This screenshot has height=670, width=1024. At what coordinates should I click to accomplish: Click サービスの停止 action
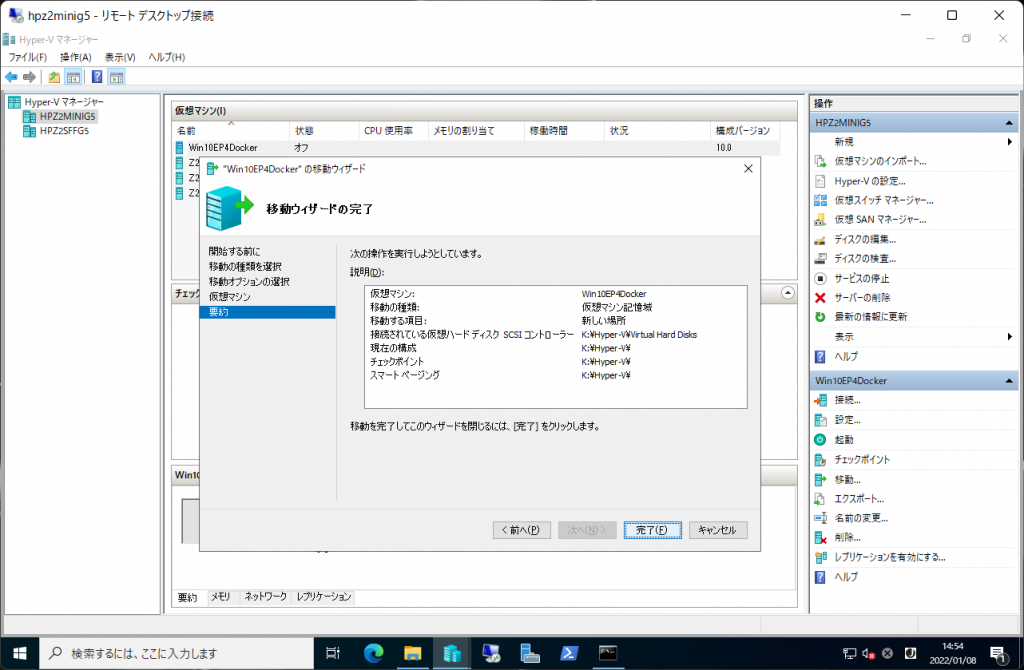point(861,278)
